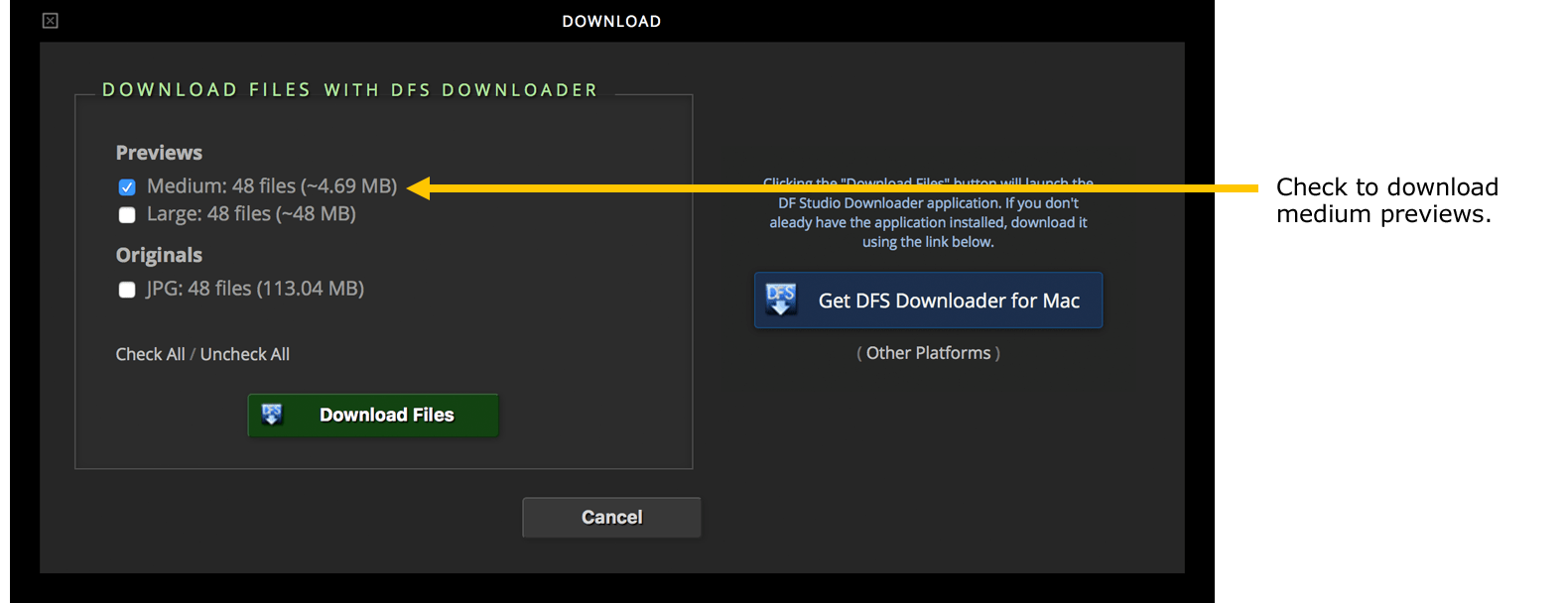Select the 'Large: 48 files (~48 MB)' label
This screenshot has height=603, width=1568.
tap(251, 214)
